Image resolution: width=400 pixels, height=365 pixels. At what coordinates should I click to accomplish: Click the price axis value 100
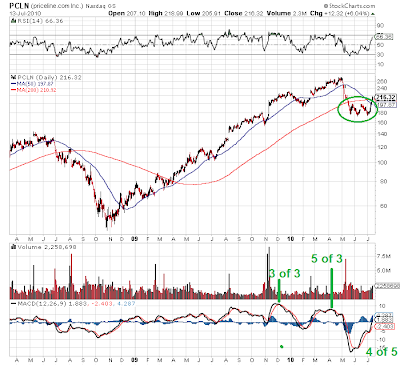point(382,163)
